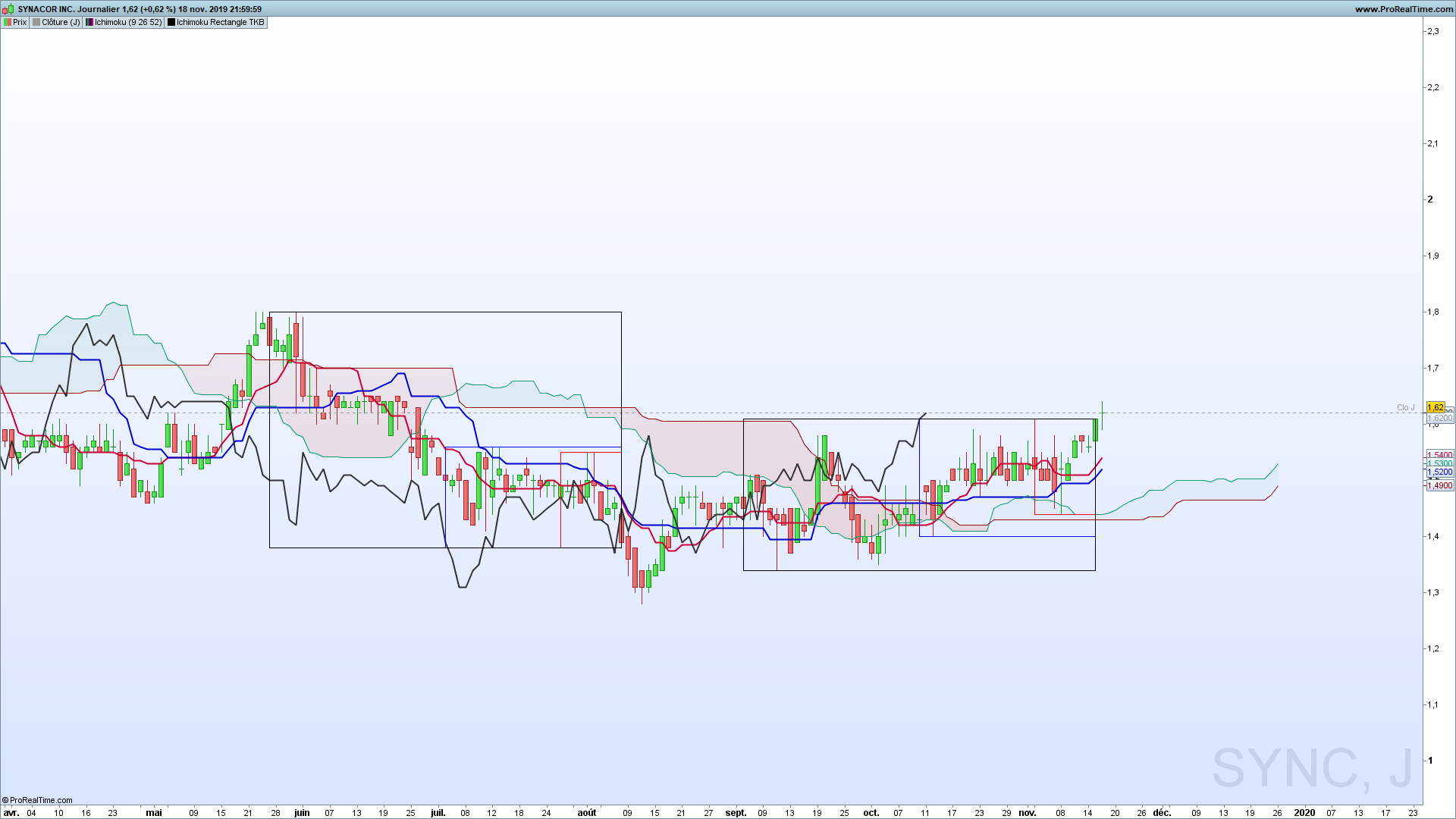Image resolution: width=1456 pixels, height=819 pixels.
Task: Click the black Ichimoku Rectangle color square
Action: (x=171, y=22)
